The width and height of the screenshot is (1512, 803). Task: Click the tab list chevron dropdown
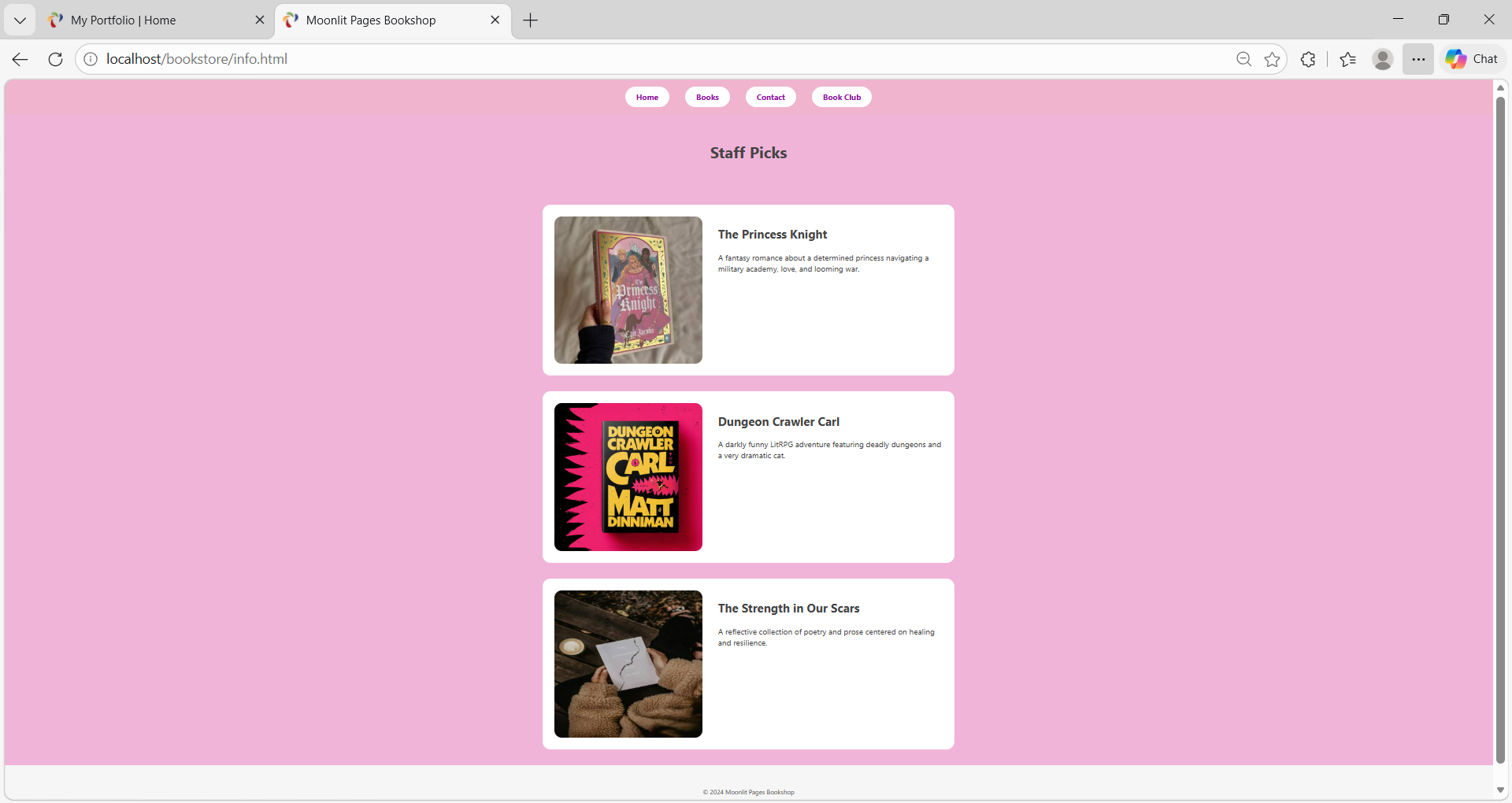(x=20, y=20)
